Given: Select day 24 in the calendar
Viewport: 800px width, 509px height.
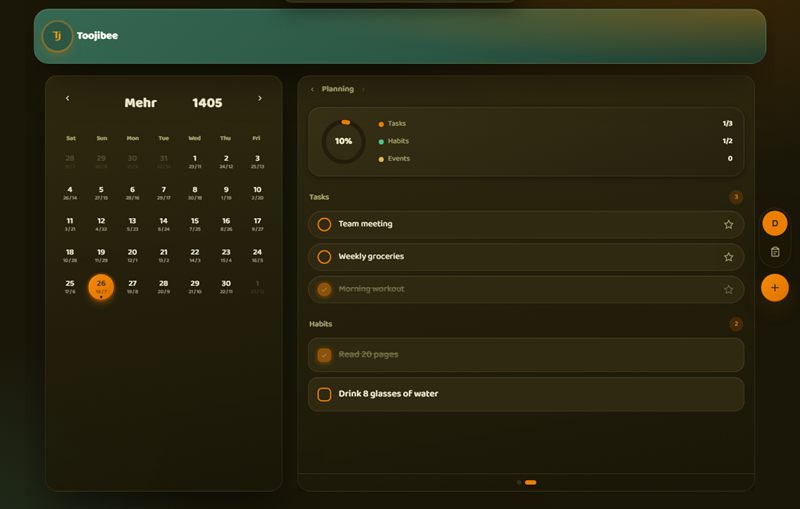Looking at the screenshot, I should (x=257, y=256).
